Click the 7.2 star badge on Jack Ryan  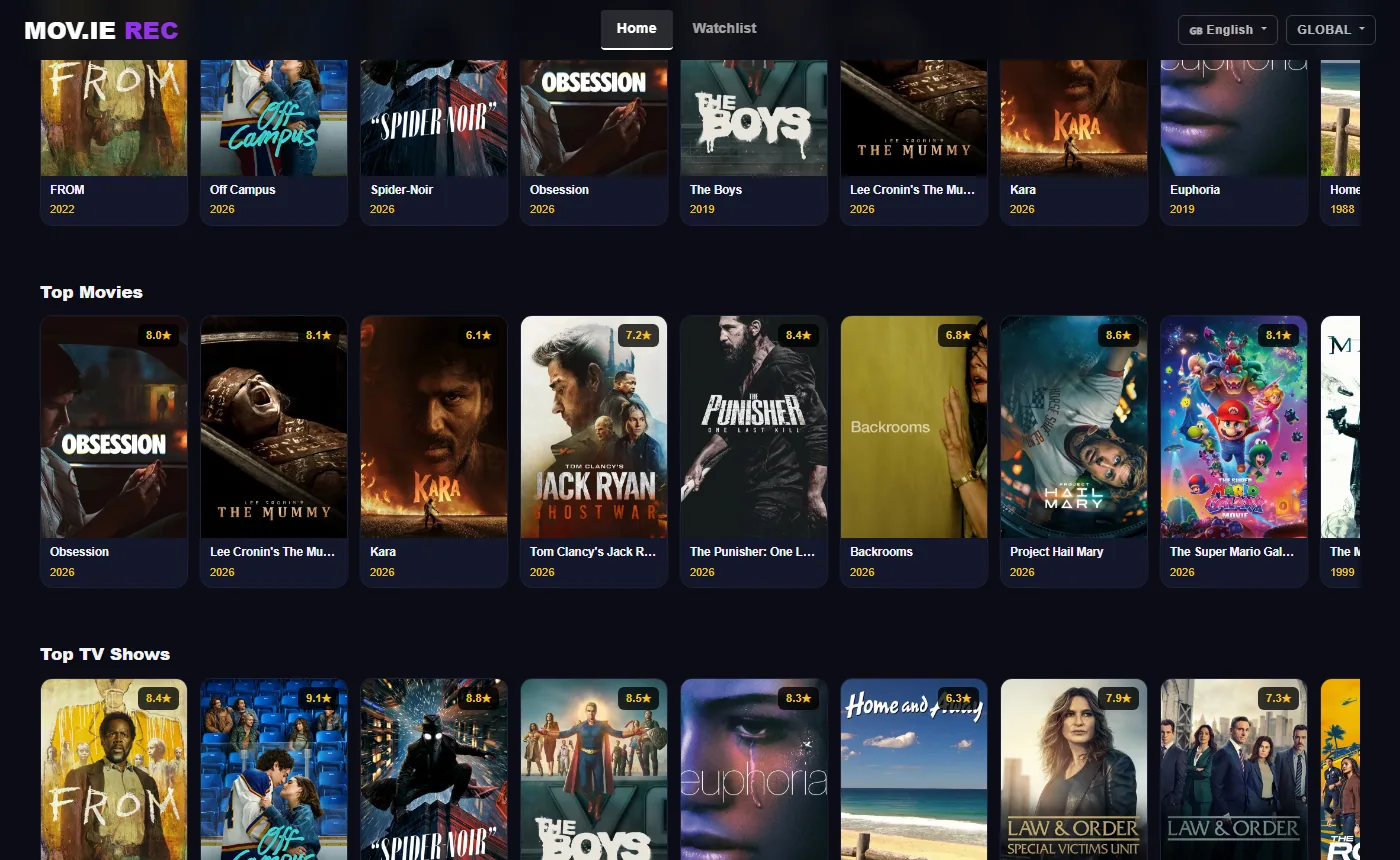[x=638, y=335]
